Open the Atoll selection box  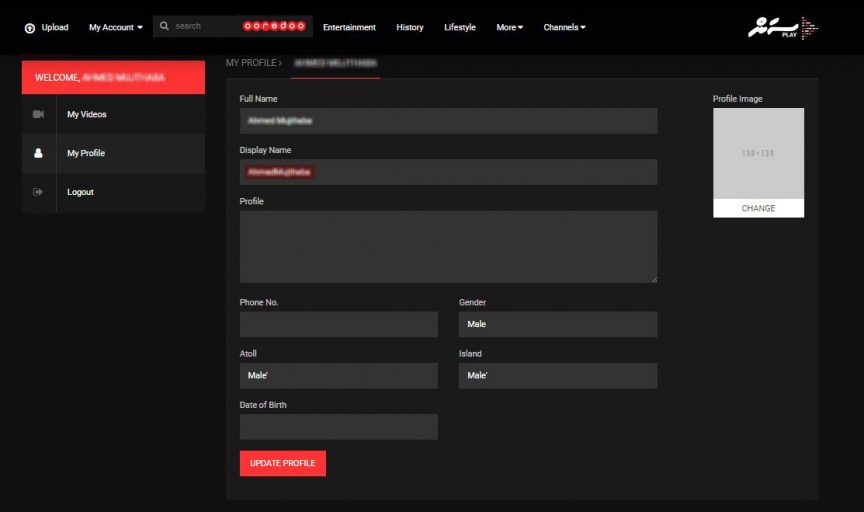pos(338,376)
